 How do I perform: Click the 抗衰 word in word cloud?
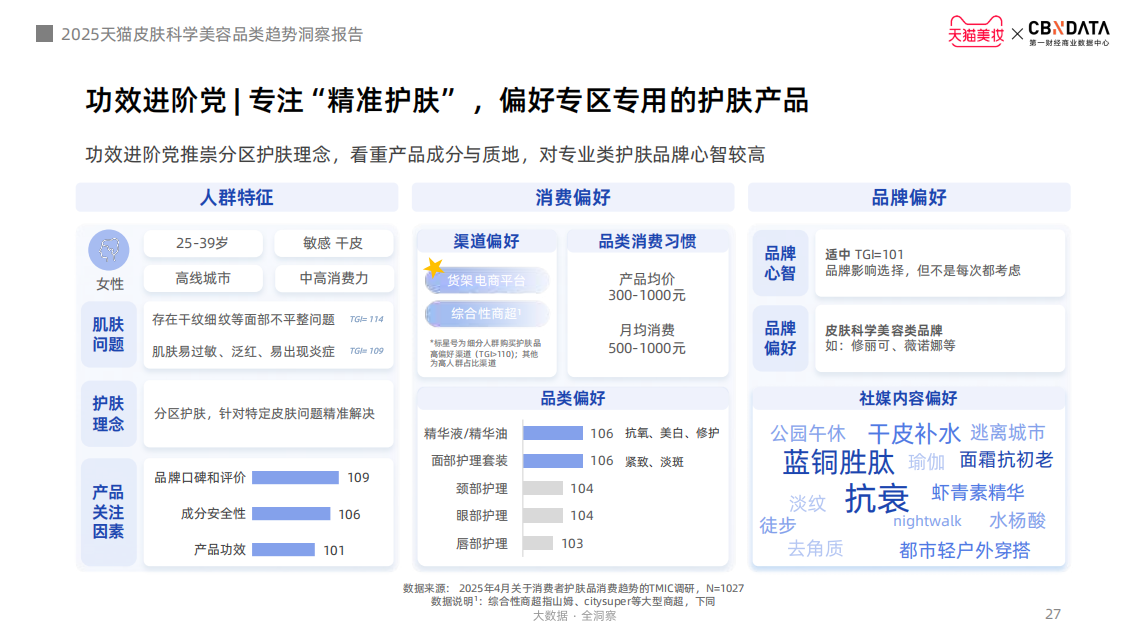(876, 497)
